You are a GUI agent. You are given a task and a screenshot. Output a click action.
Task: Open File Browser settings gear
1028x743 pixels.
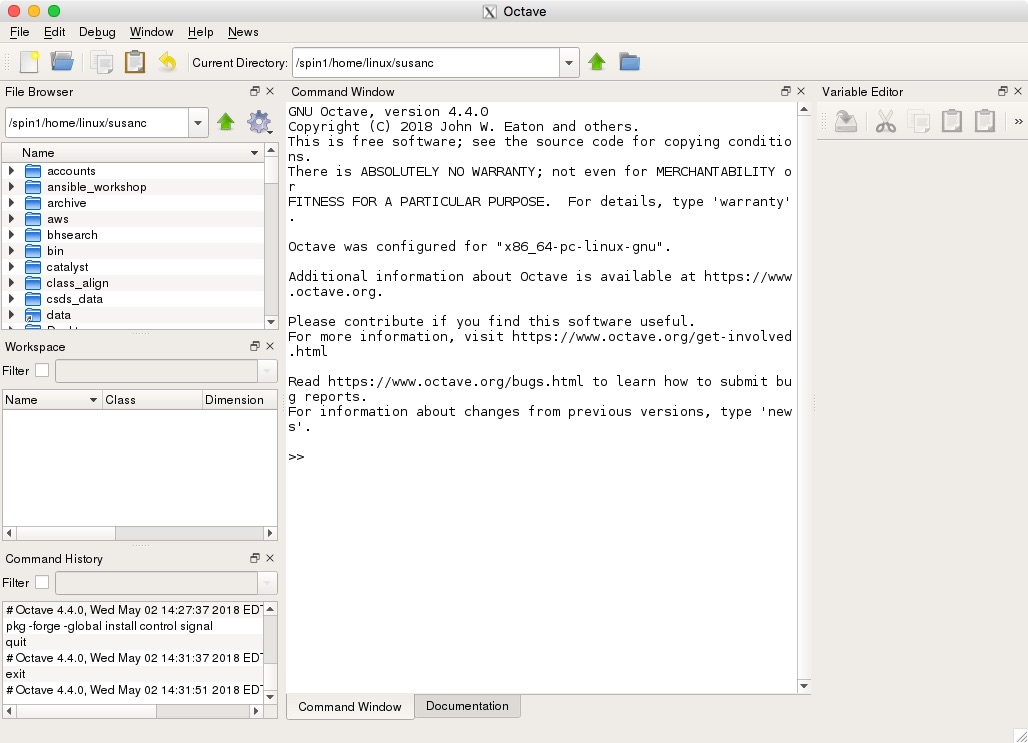point(259,123)
